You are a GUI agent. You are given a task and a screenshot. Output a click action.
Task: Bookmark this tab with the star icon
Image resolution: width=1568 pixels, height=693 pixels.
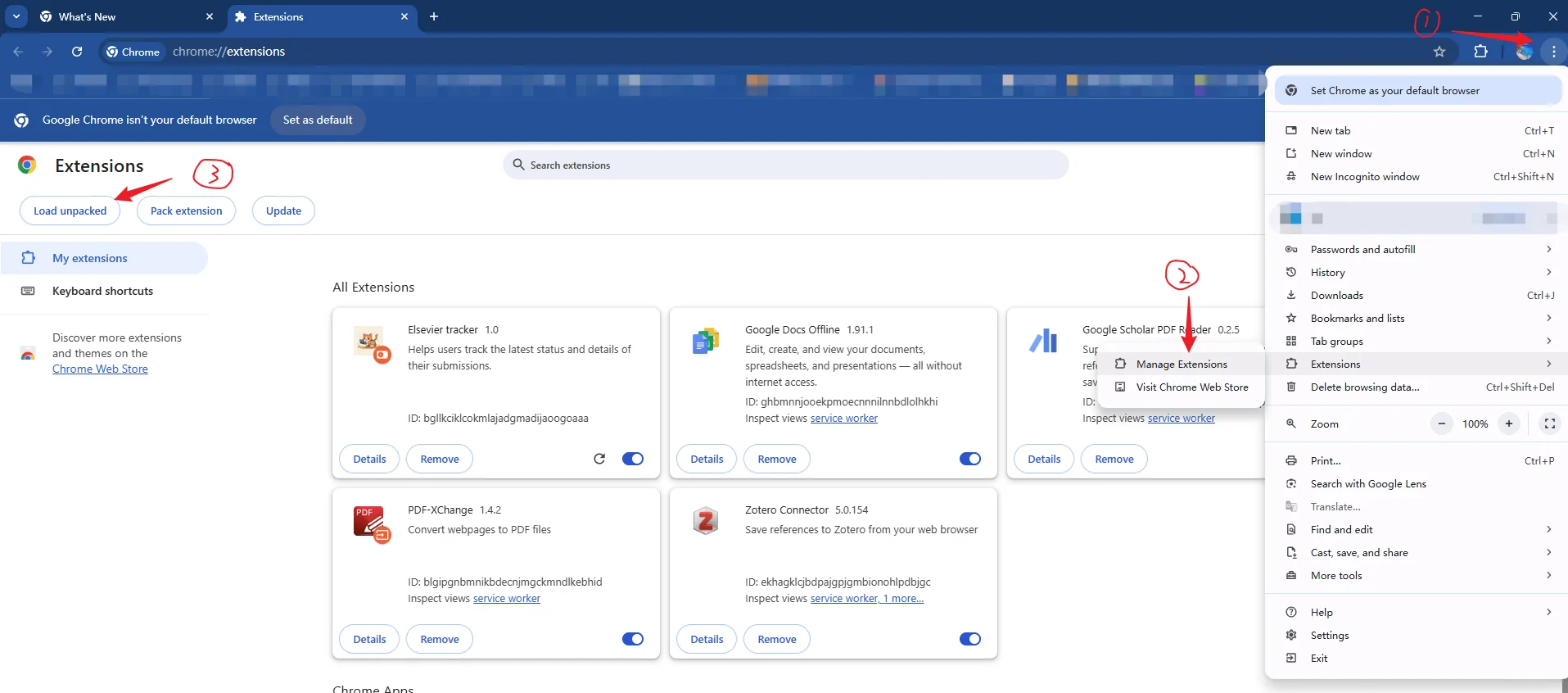[1439, 52]
